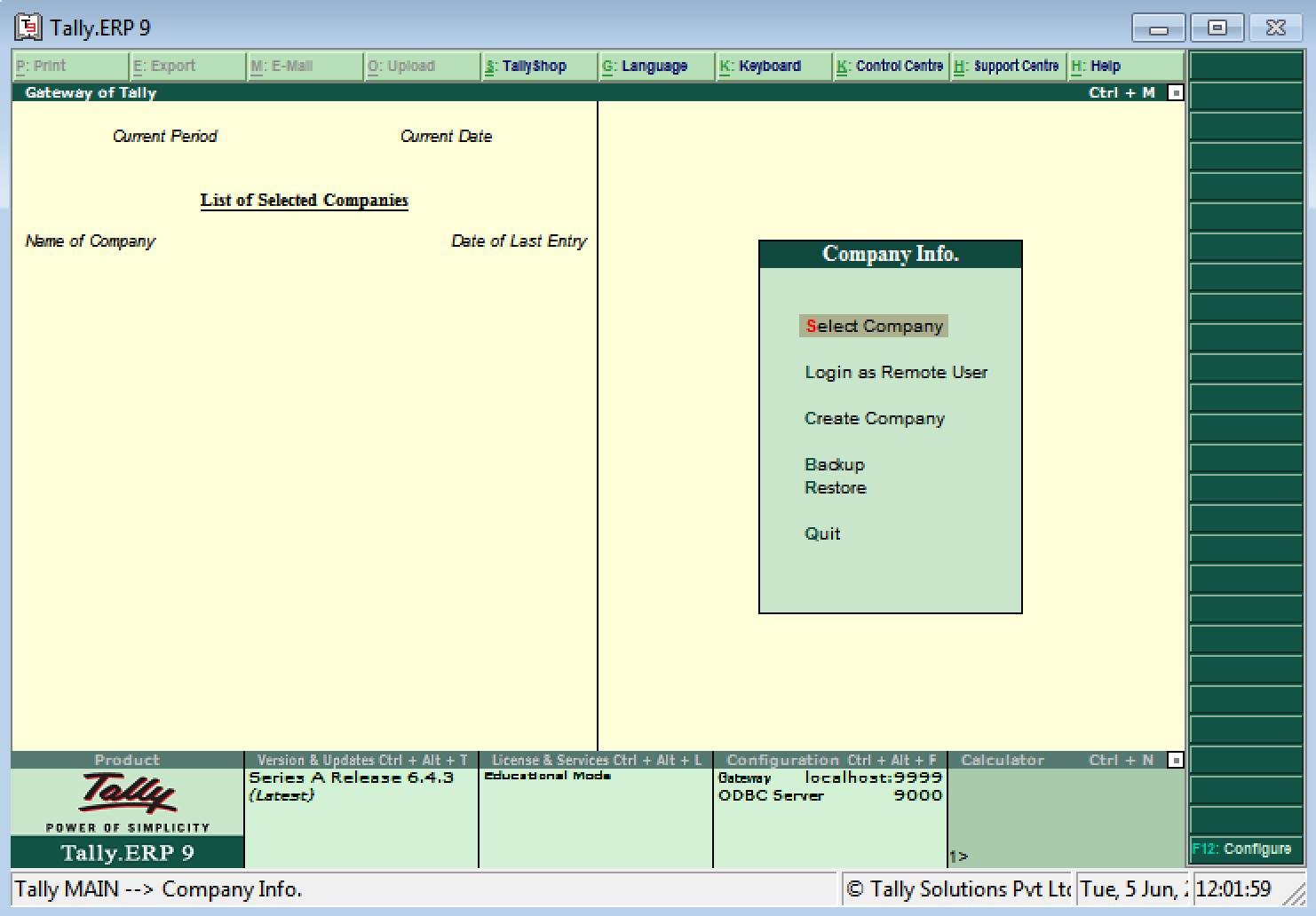The image size is (1316, 916).
Task: Collapse the Gateway of Tally panel via Ctrl+M square
Action: [1174, 91]
